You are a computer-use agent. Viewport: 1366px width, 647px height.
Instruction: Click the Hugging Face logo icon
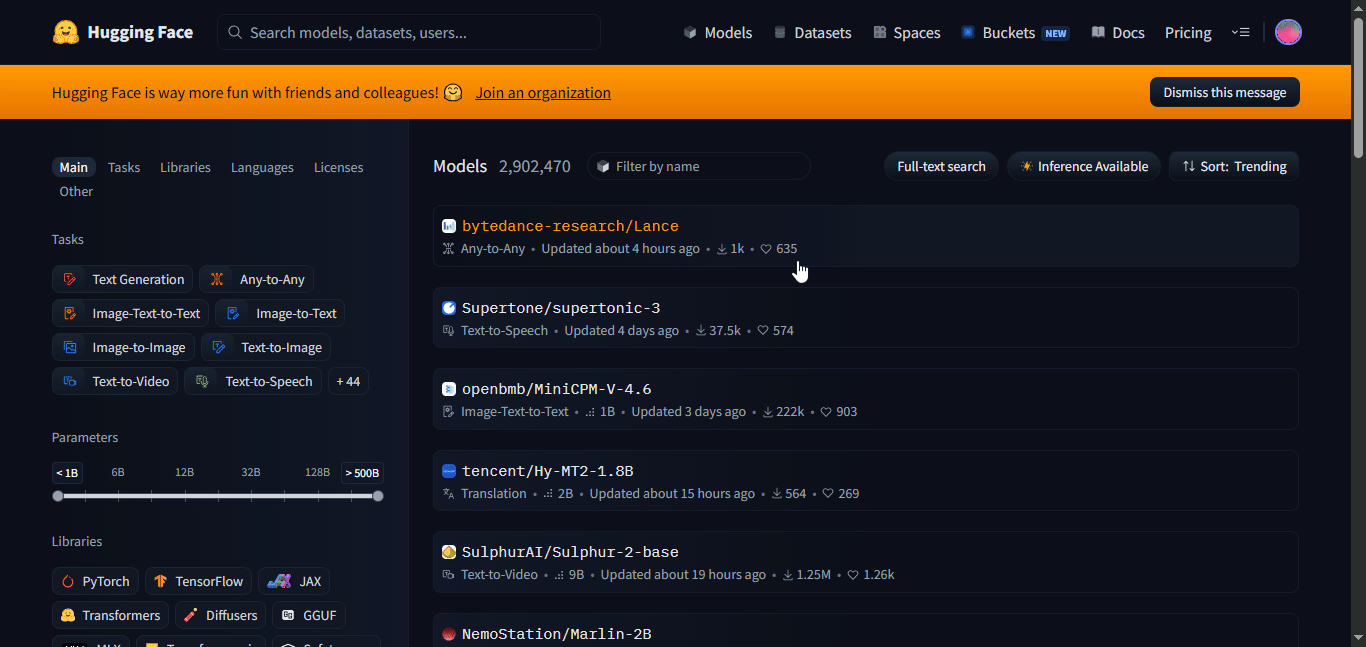[66, 32]
